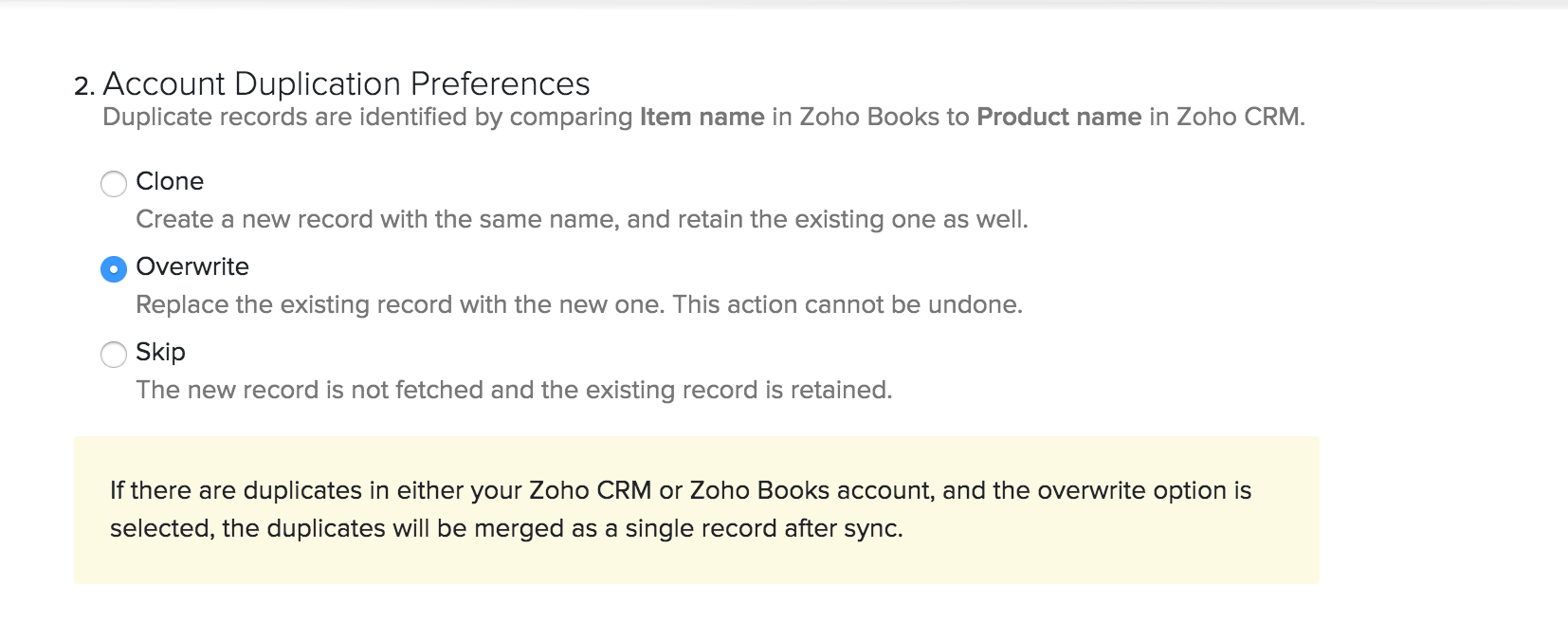Click the "Clone" option label
Viewport: 1568px width, 641px height.
pyautogui.click(x=170, y=181)
